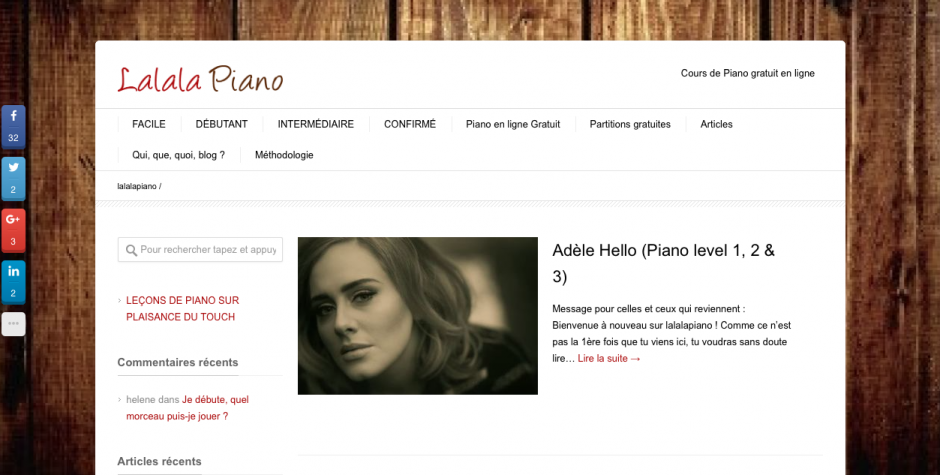The height and width of the screenshot is (475, 940).
Task: Select the INTERMÉDIAIRE navigation item
Action: (315, 124)
